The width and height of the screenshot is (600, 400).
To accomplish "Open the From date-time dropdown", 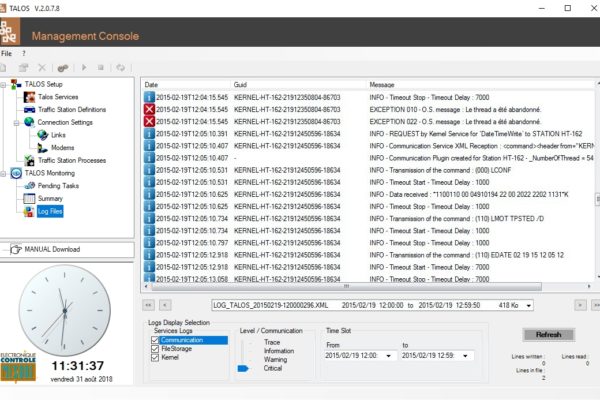I will click(x=389, y=356).
